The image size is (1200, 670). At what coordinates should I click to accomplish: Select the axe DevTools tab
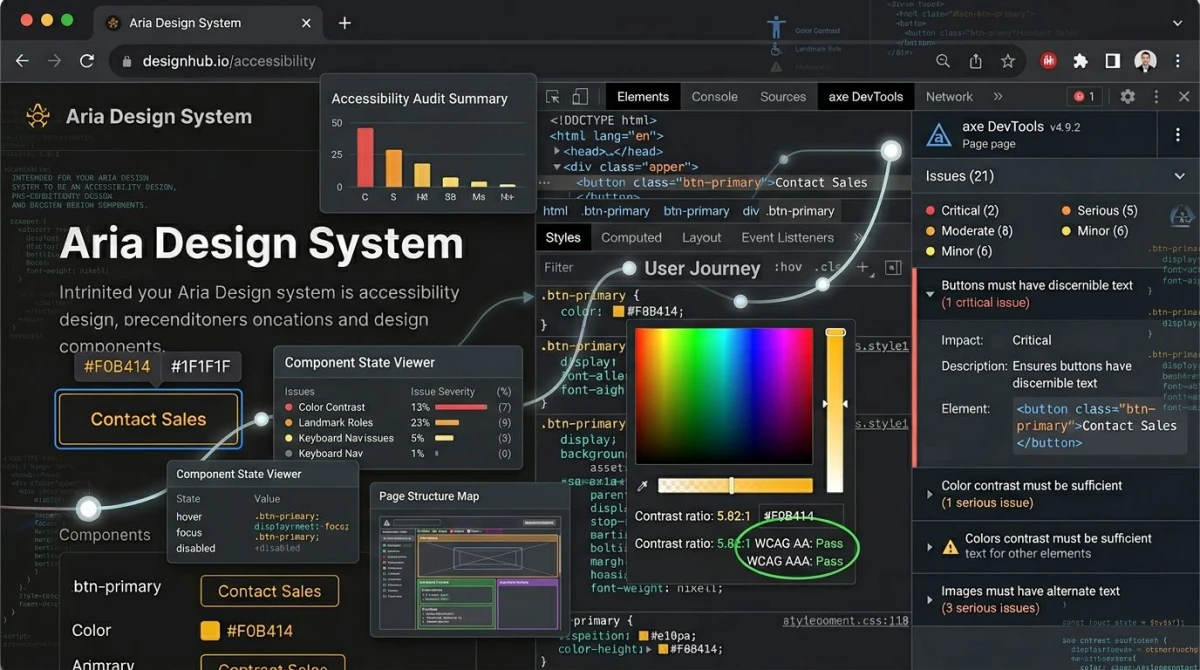tap(865, 97)
